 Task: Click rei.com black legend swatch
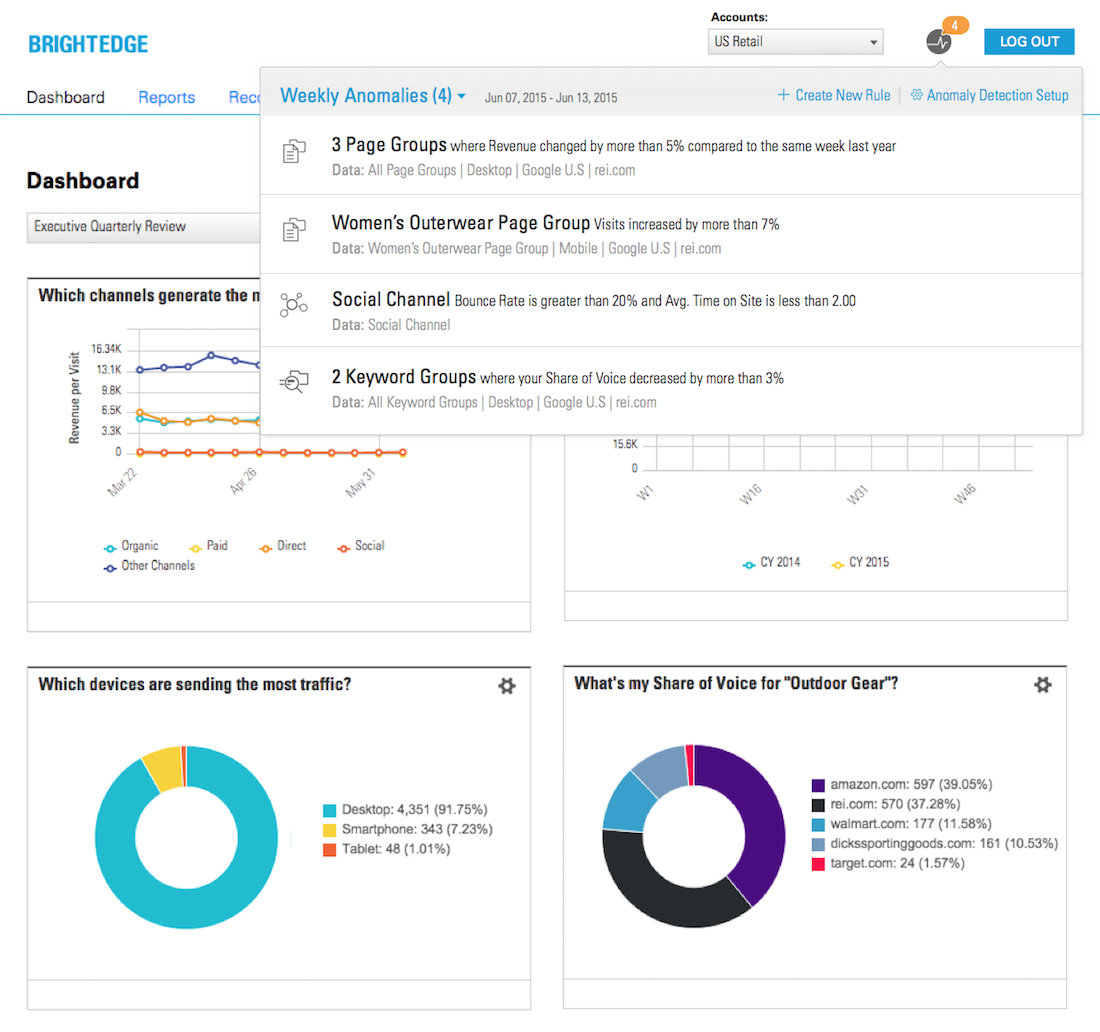click(x=818, y=805)
